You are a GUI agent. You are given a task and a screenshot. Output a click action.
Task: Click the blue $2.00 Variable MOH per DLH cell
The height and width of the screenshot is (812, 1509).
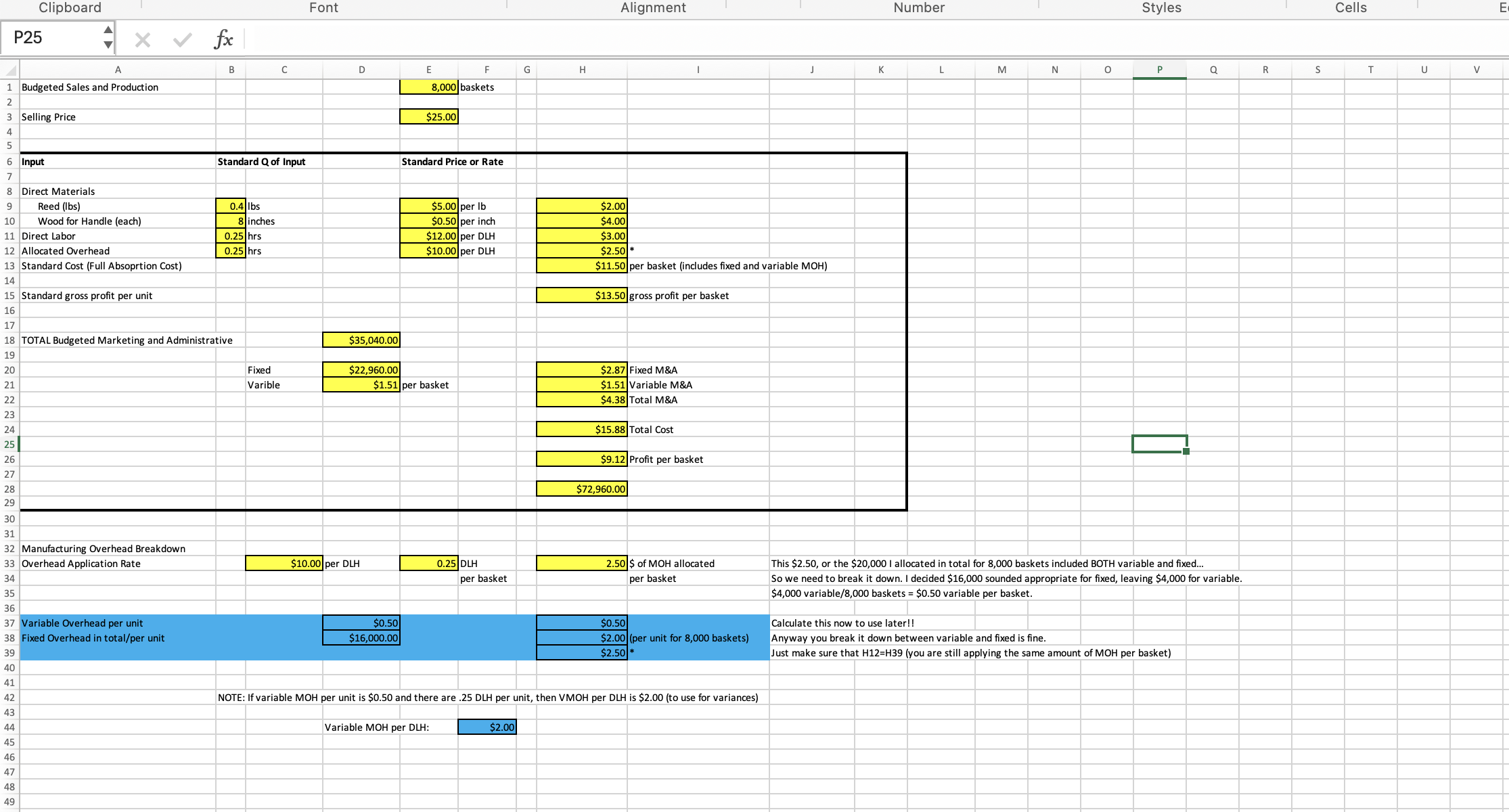click(x=487, y=727)
